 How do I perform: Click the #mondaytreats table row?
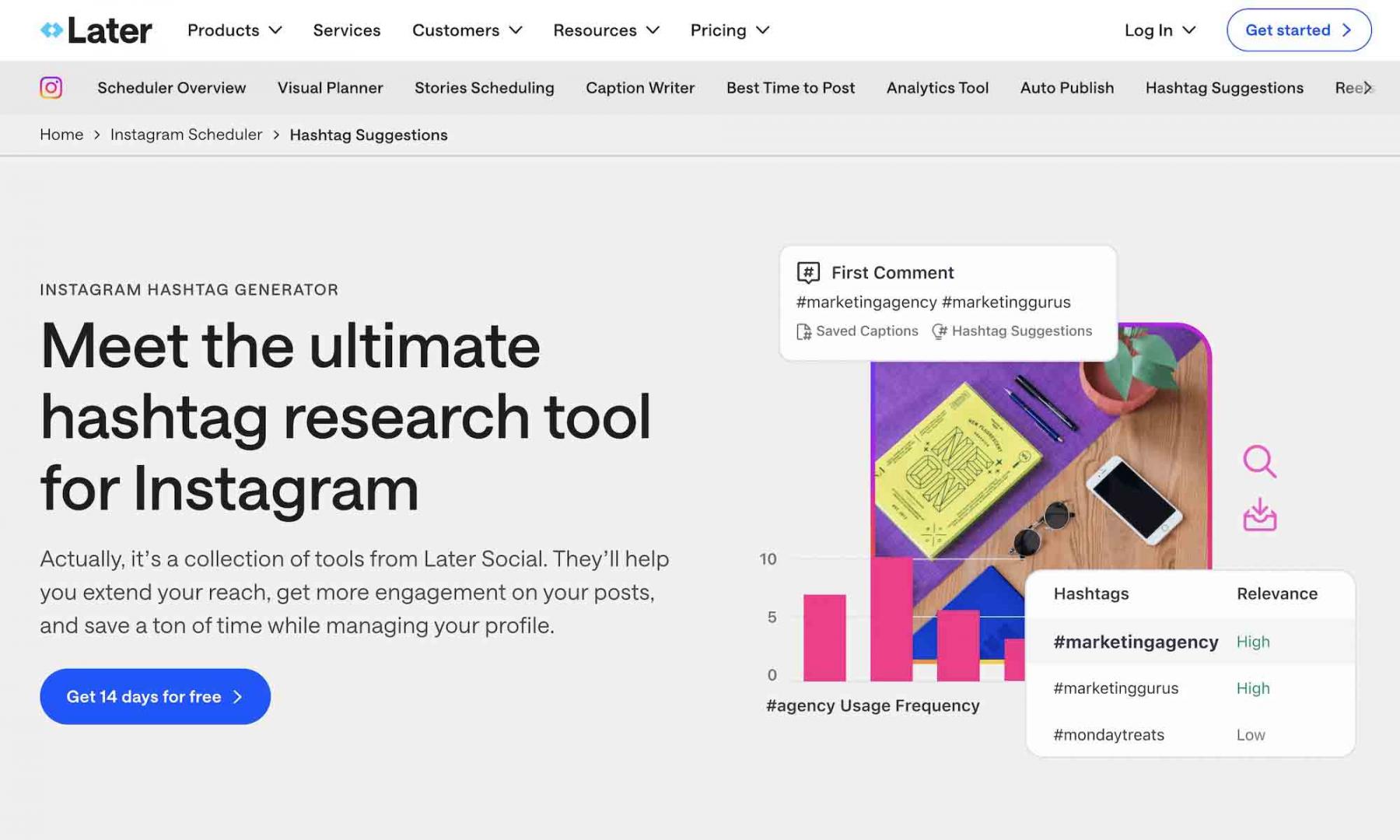pos(1190,734)
